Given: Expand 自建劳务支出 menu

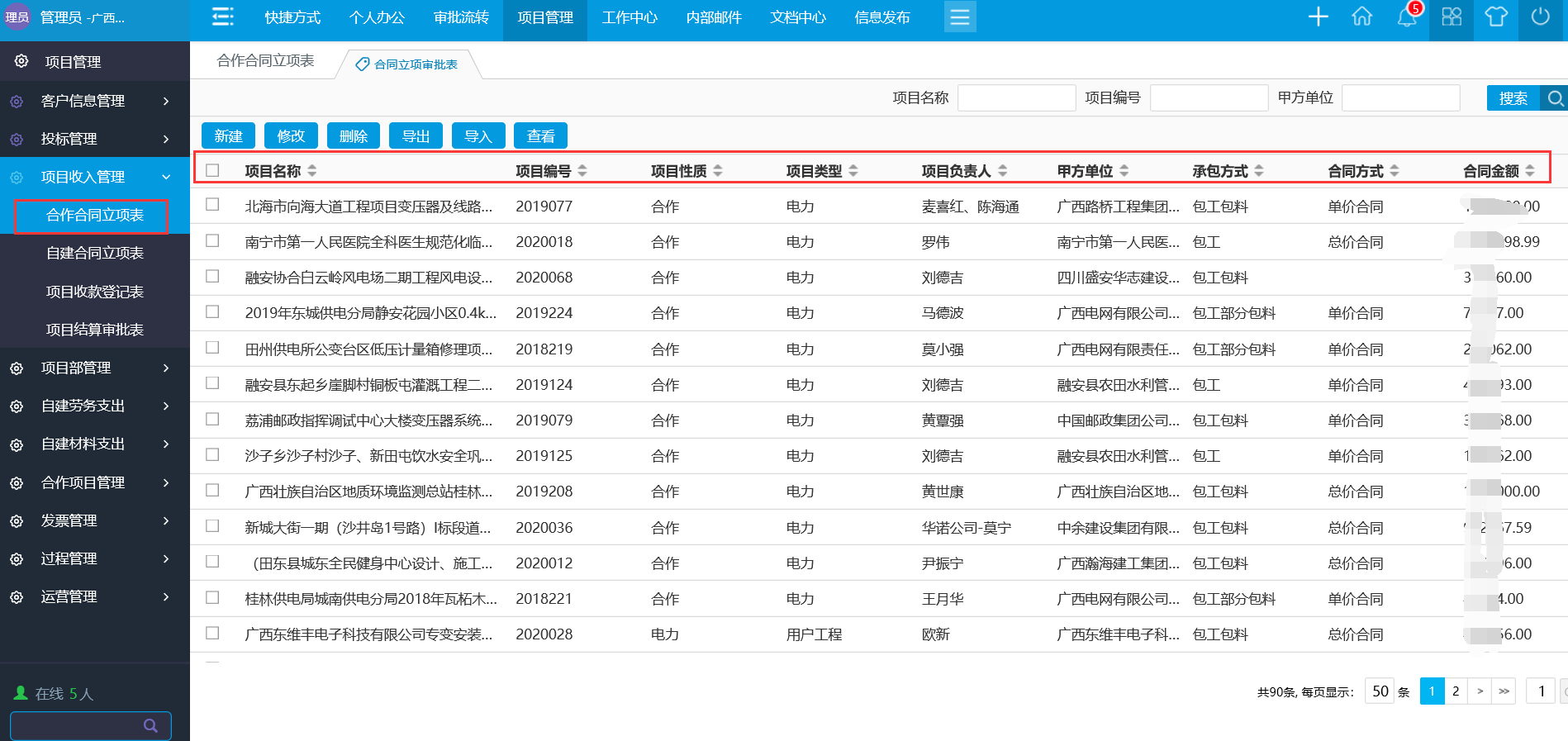Looking at the screenshot, I should [x=95, y=406].
